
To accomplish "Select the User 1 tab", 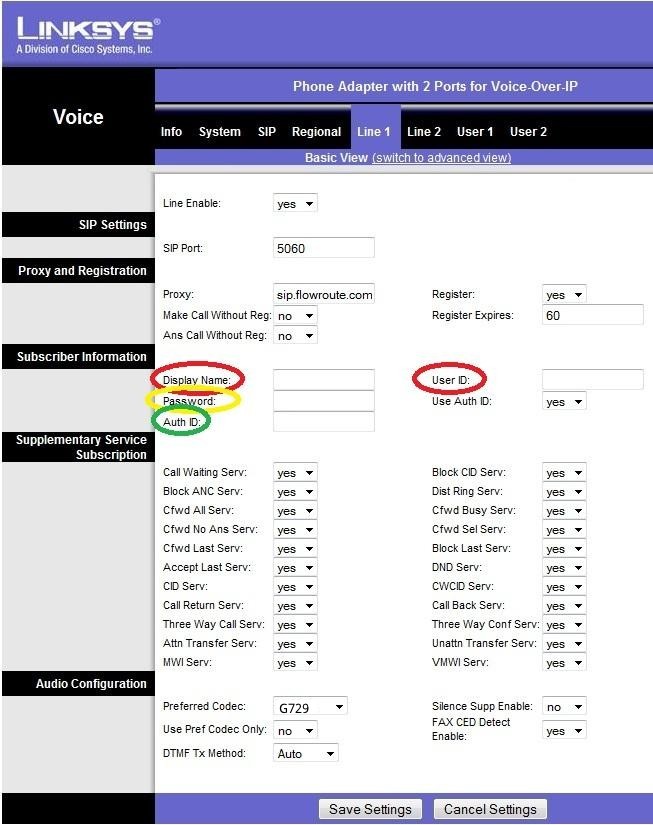I will (475, 132).
